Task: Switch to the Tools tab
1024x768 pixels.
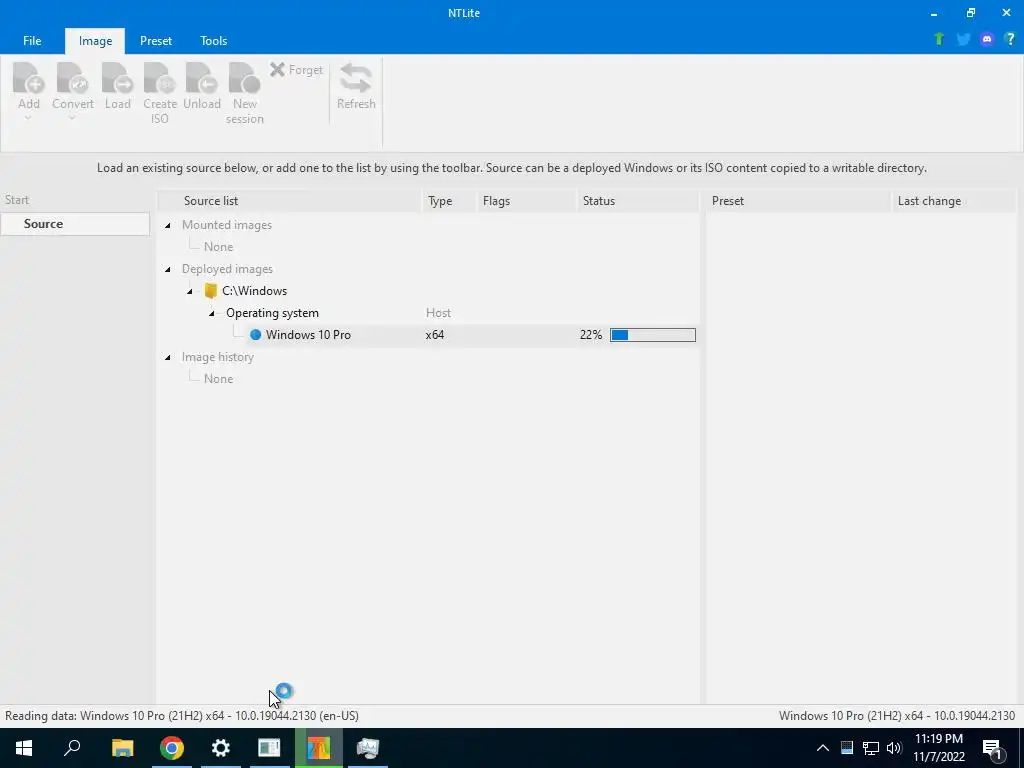Action: pos(214,40)
